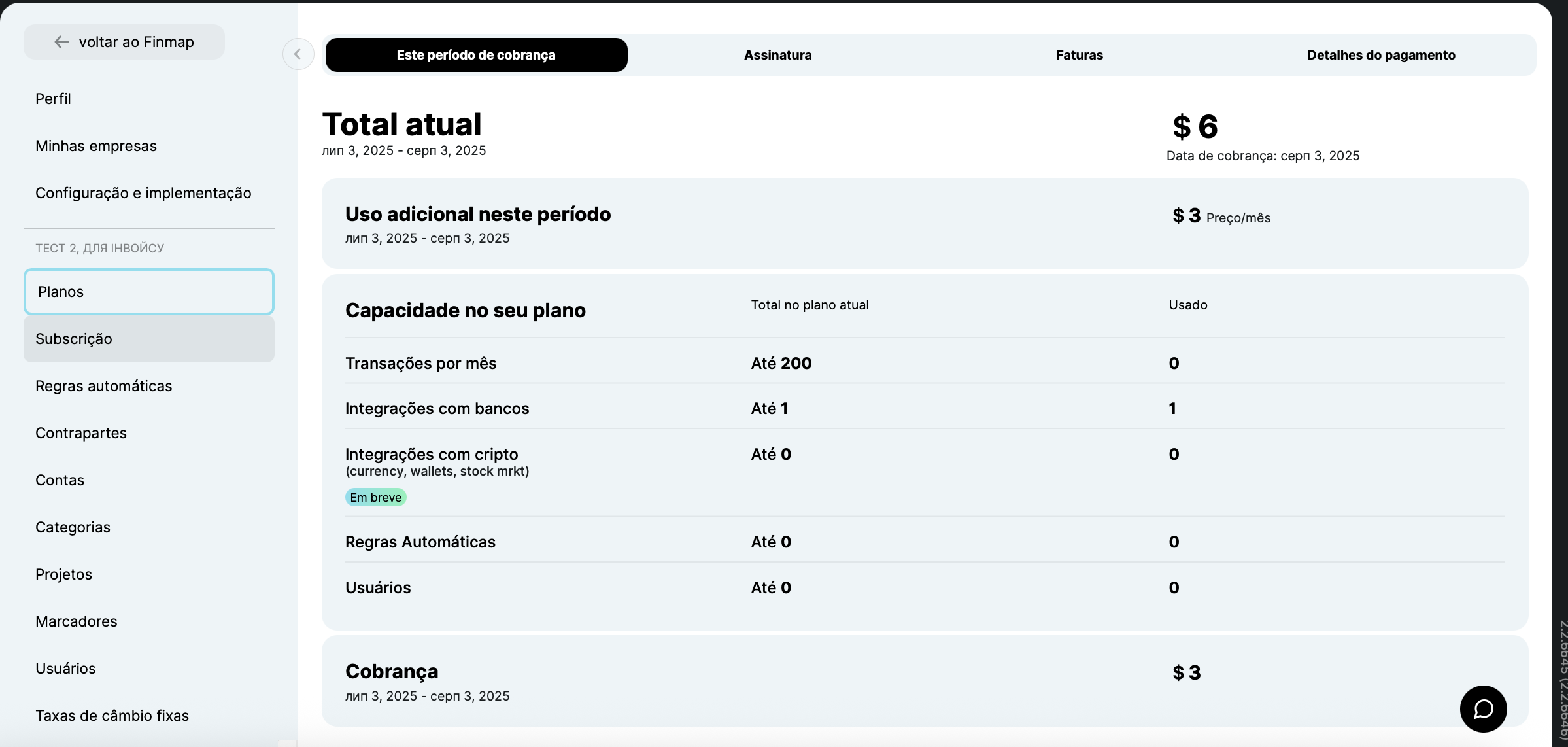Open the chat support bubble icon
The width and height of the screenshot is (1568, 747).
pyautogui.click(x=1483, y=709)
